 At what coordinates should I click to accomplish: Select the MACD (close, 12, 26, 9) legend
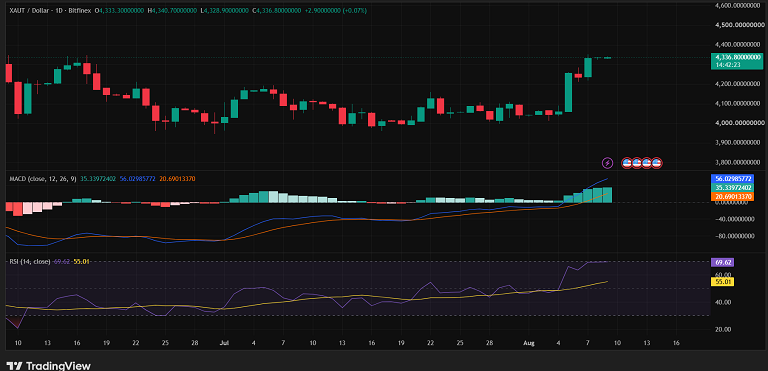pyautogui.click(x=44, y=179)
